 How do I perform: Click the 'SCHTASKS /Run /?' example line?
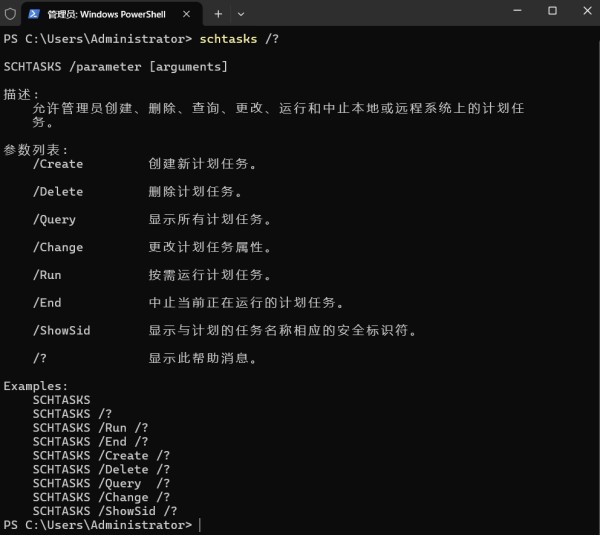(90, 427)
